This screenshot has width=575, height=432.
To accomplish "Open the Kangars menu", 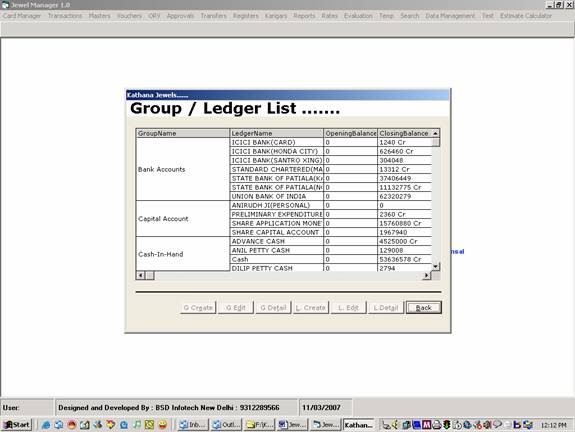I will [276, 16].
